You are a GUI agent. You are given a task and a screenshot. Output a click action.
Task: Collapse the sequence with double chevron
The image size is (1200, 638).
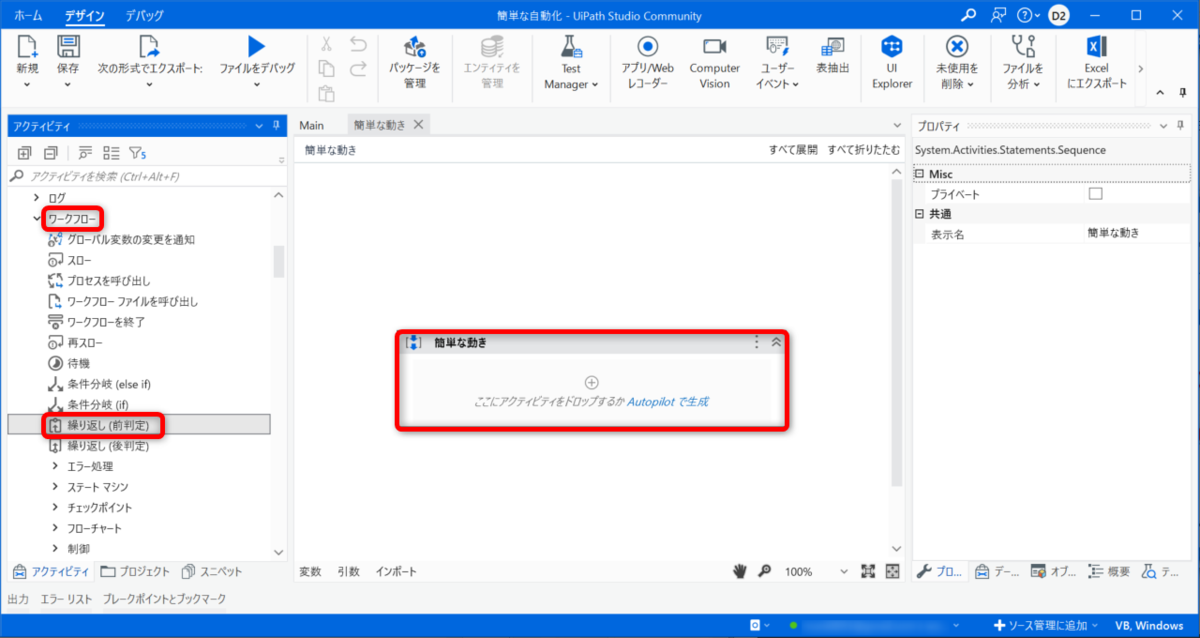pos(776,342)
